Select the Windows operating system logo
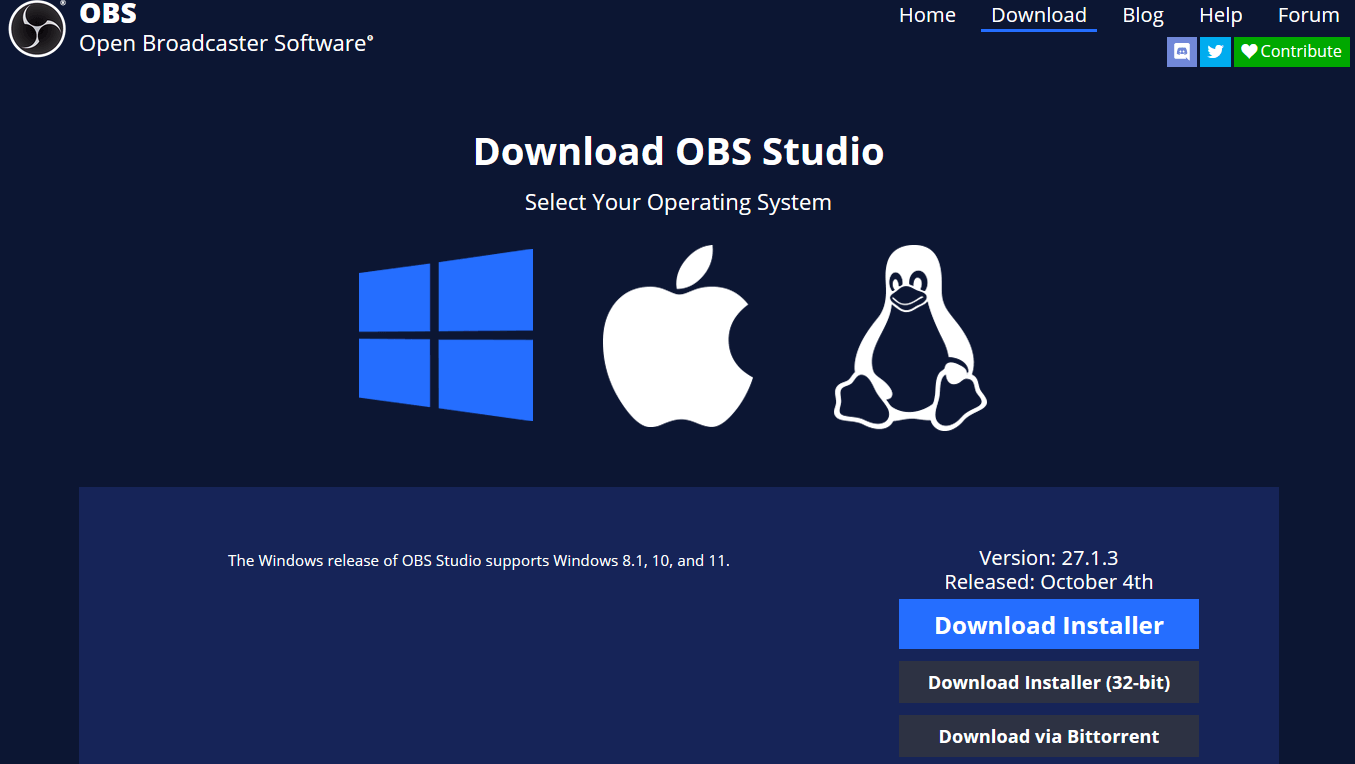1355x764 pixels. tap(446, 335)
